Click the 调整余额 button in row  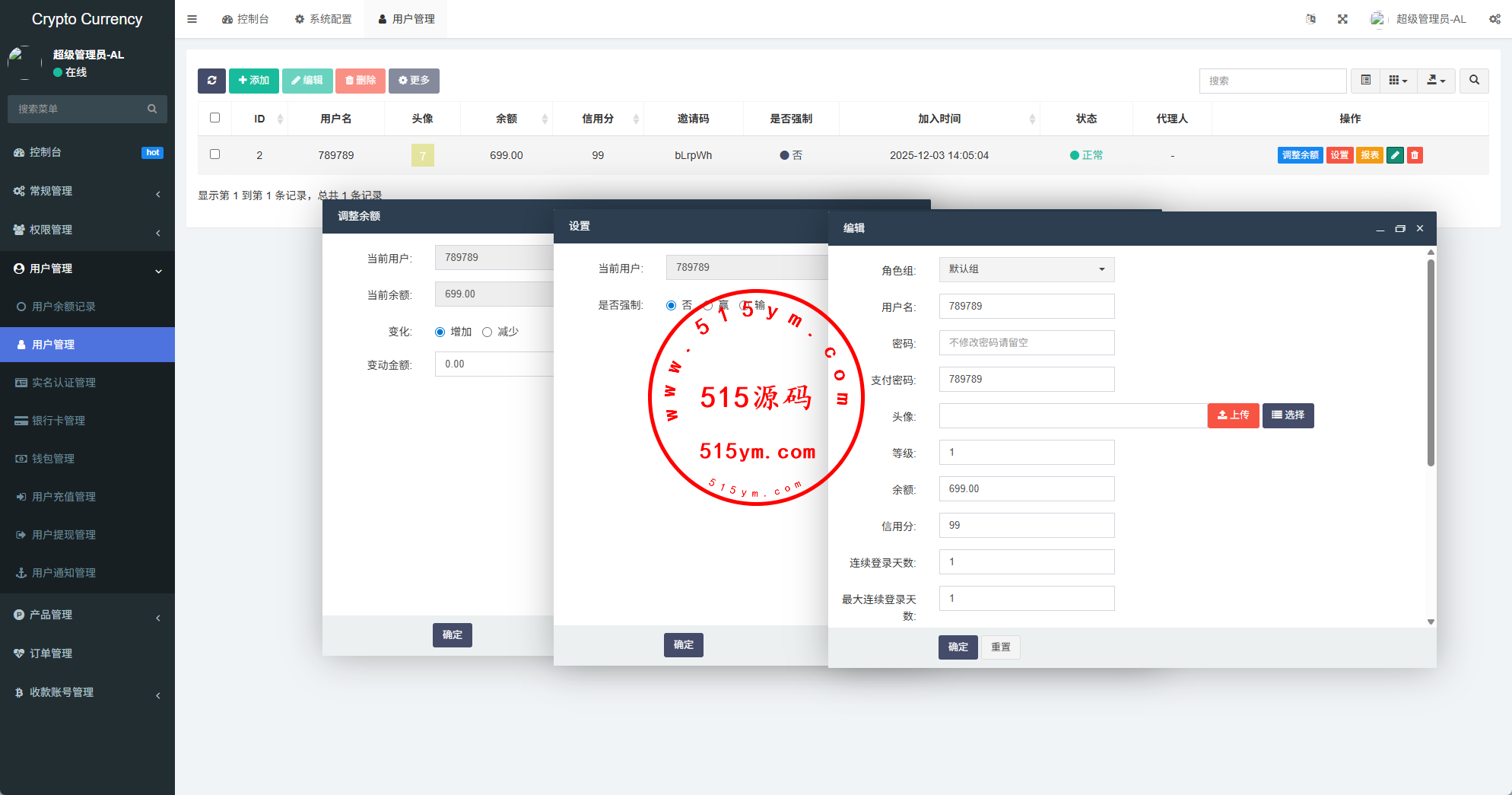tap(1300, 155)
